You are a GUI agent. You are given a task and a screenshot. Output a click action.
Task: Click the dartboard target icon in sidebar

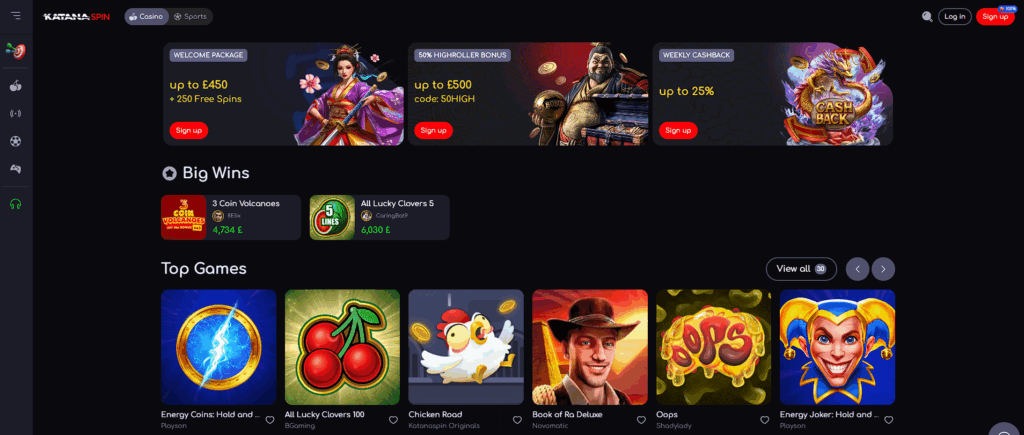coord(16,50)
